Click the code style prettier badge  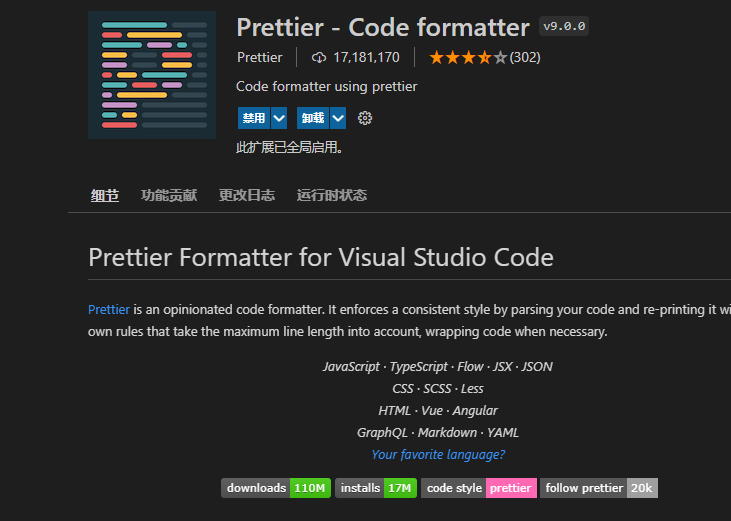pyautogui.click(x=479, y=488)
